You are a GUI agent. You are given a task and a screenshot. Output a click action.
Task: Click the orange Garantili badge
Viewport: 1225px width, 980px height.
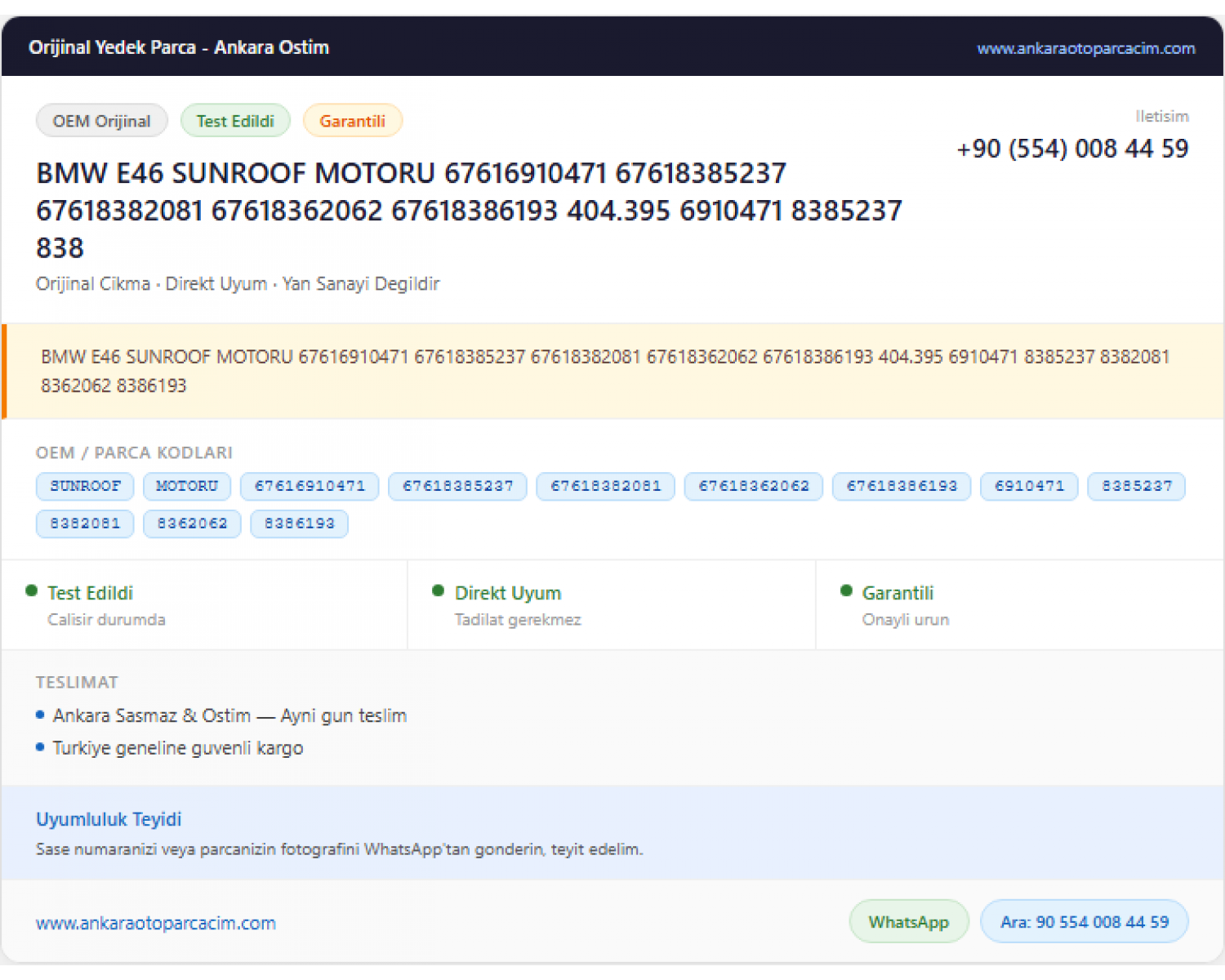pos(352,121)
